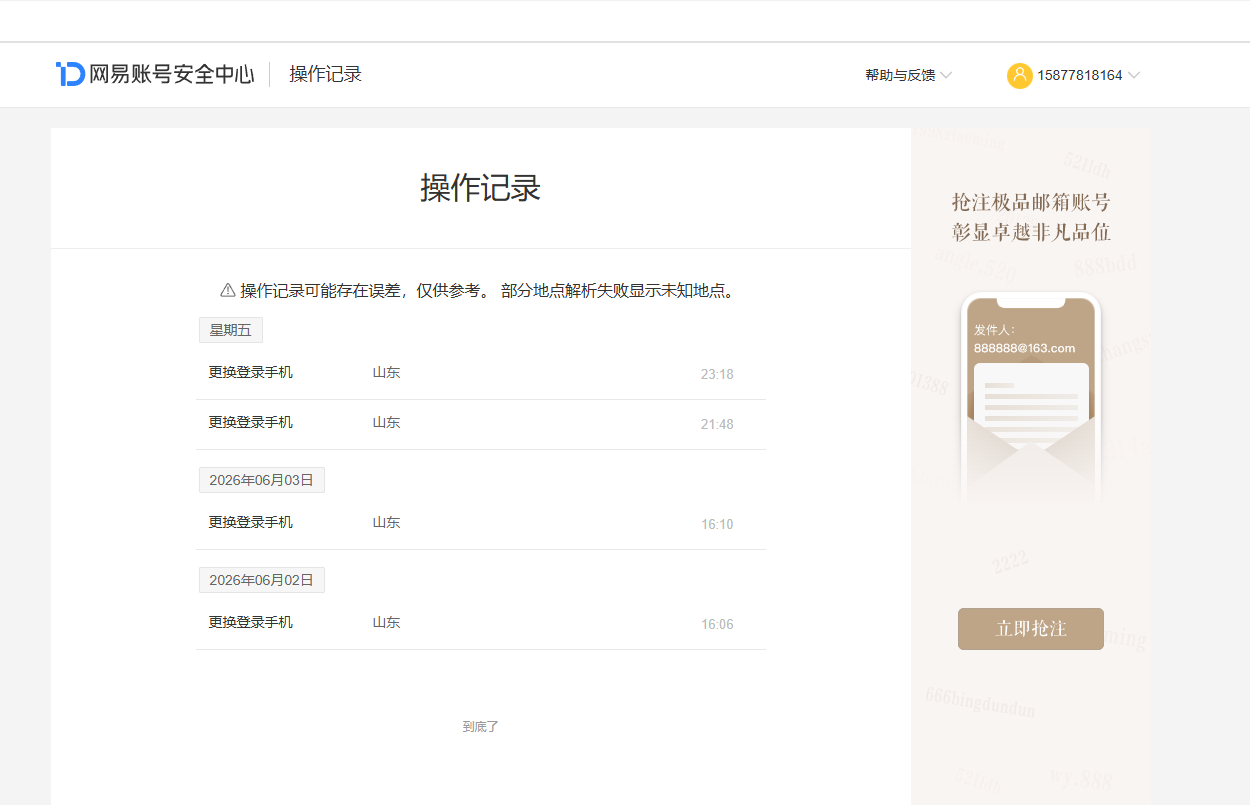The height and width of the screenshot is (805, 1250).
Task: Click the 操作记录 header label
Action: point(325,74)
